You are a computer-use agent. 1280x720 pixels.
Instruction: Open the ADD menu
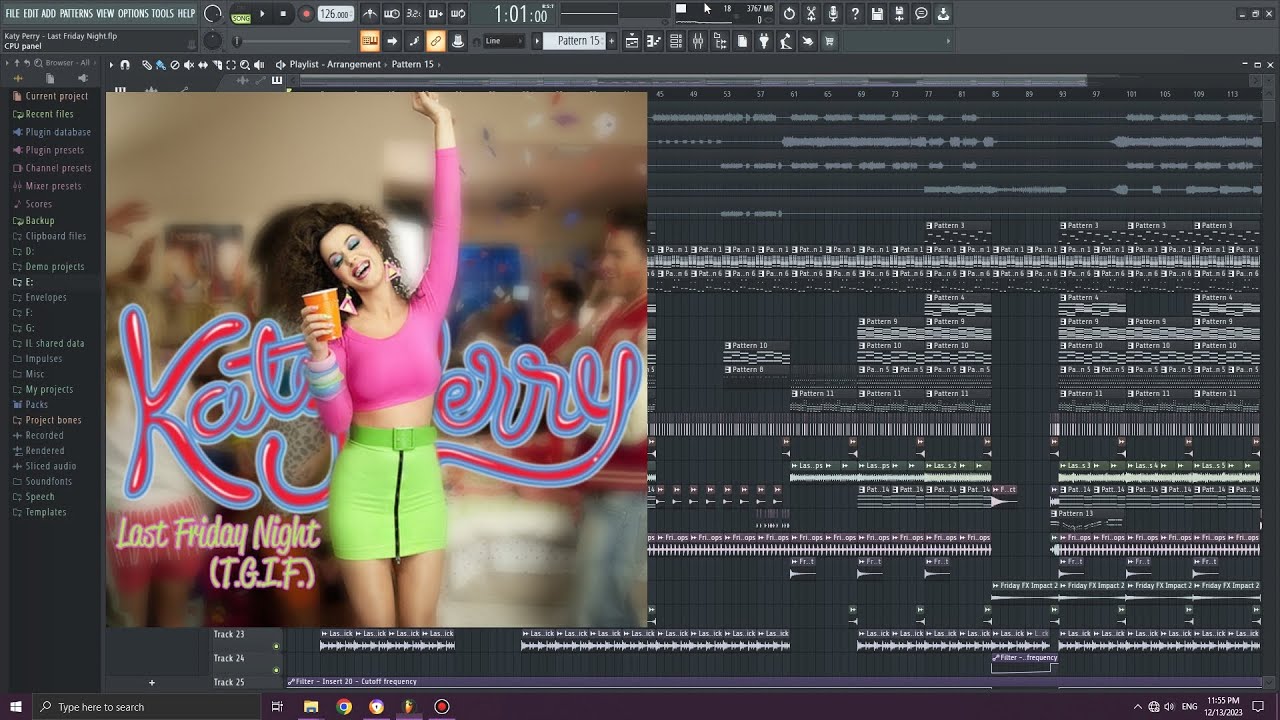[49, 14]
